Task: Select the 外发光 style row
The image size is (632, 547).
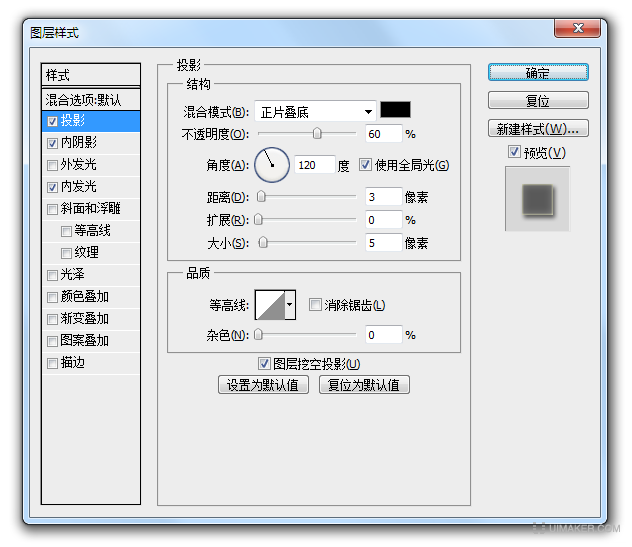Action: tap(91, 165)
